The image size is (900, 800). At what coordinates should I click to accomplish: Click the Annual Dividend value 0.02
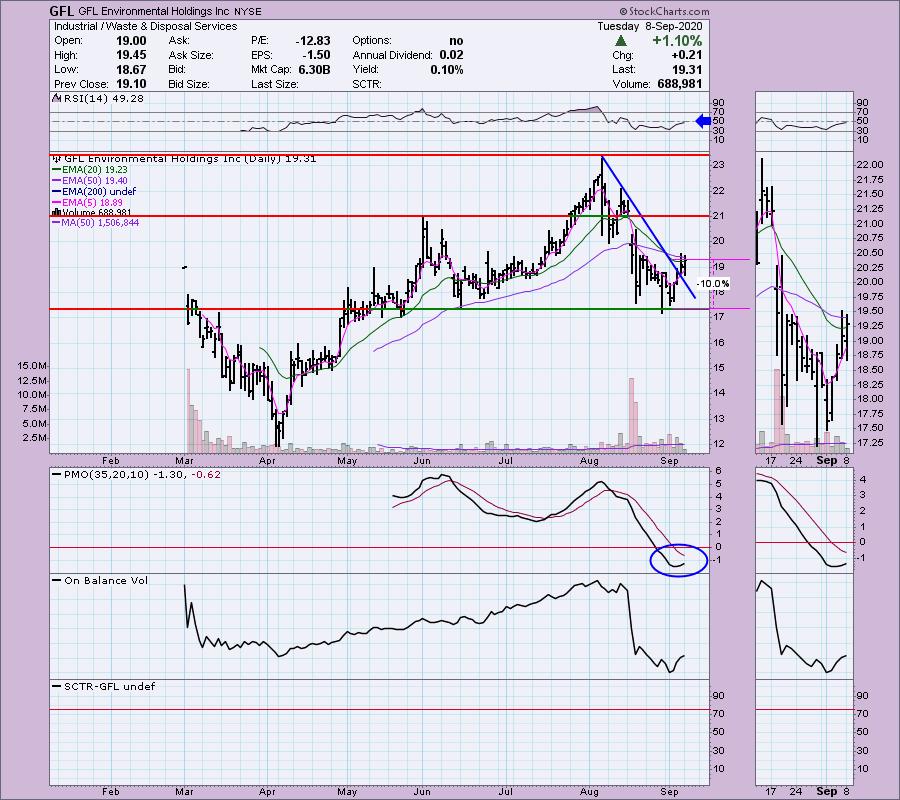451,55
